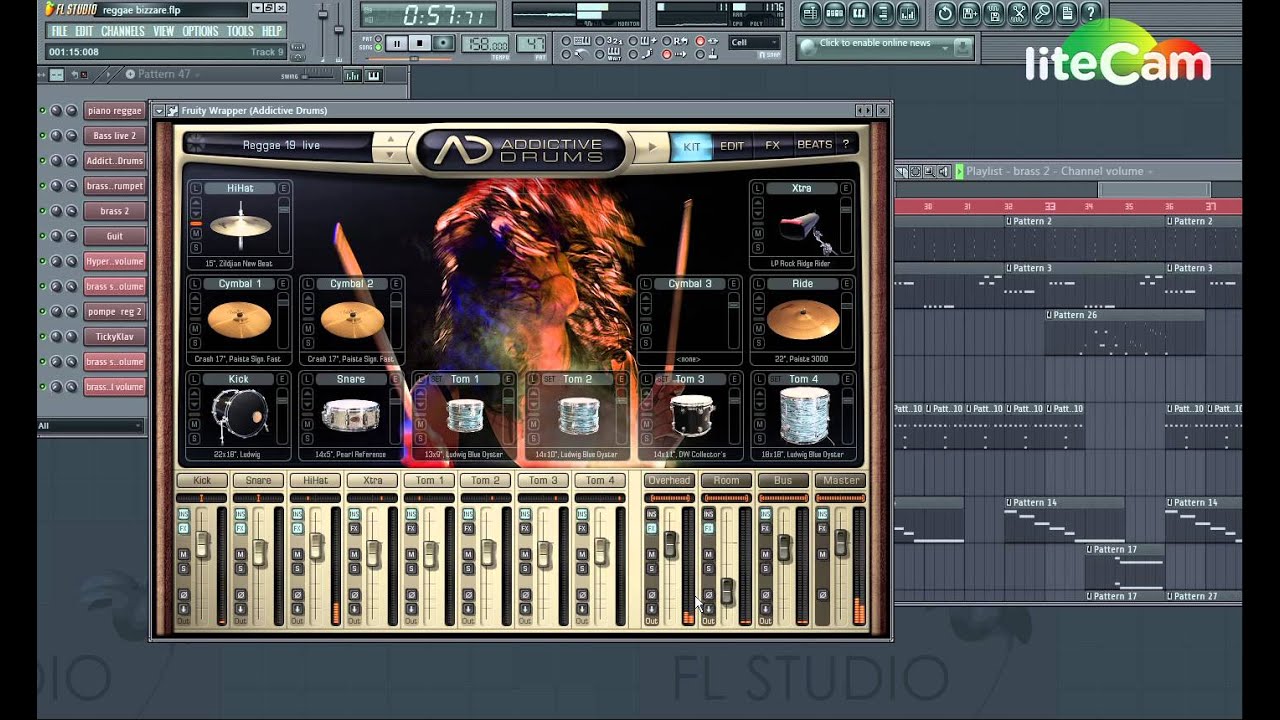Open the TOOLS menu
Viewport: 1280px width, 720px height.
pyautogui.click(x=240, y=31)
